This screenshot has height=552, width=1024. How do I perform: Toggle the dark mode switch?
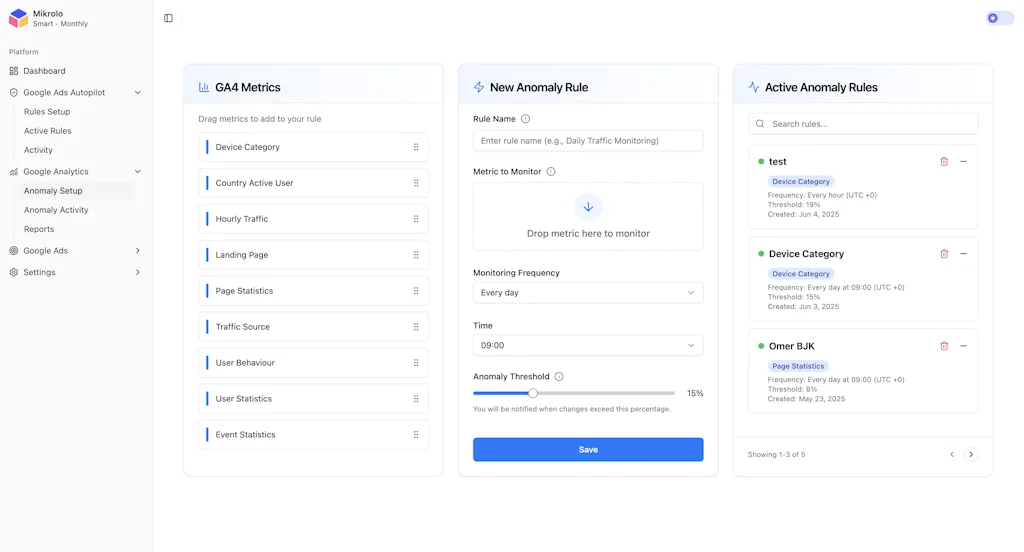998,18
